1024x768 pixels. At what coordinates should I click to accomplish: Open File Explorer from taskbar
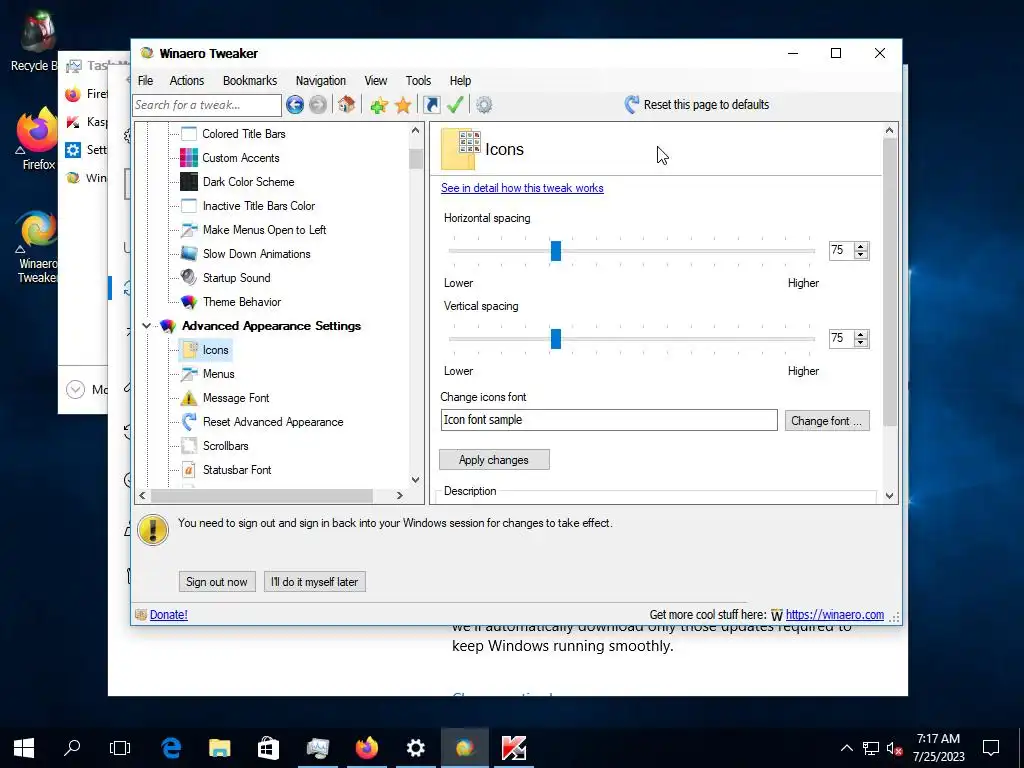pyautogui.click(x=220, y=748)
